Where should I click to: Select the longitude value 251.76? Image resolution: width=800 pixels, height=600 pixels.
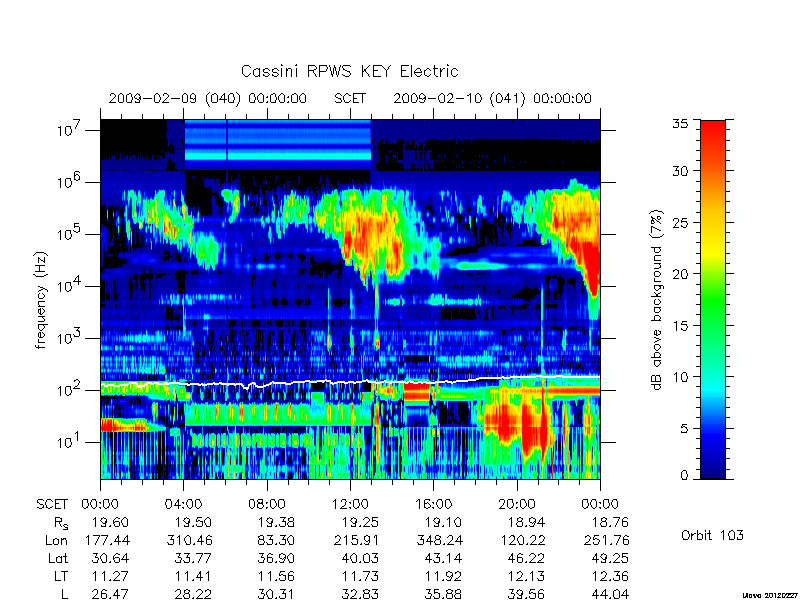click(x=606, y=540)
